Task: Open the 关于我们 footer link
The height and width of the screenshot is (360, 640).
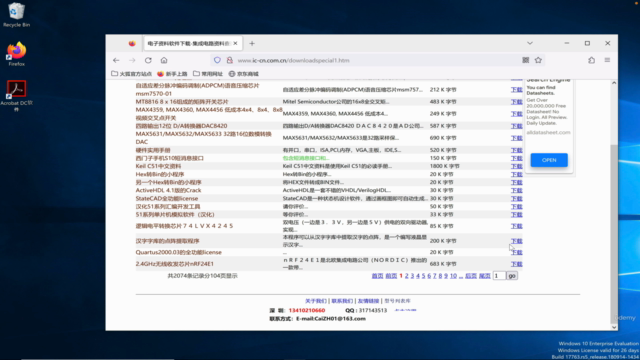Action: (x=316, y=301)
